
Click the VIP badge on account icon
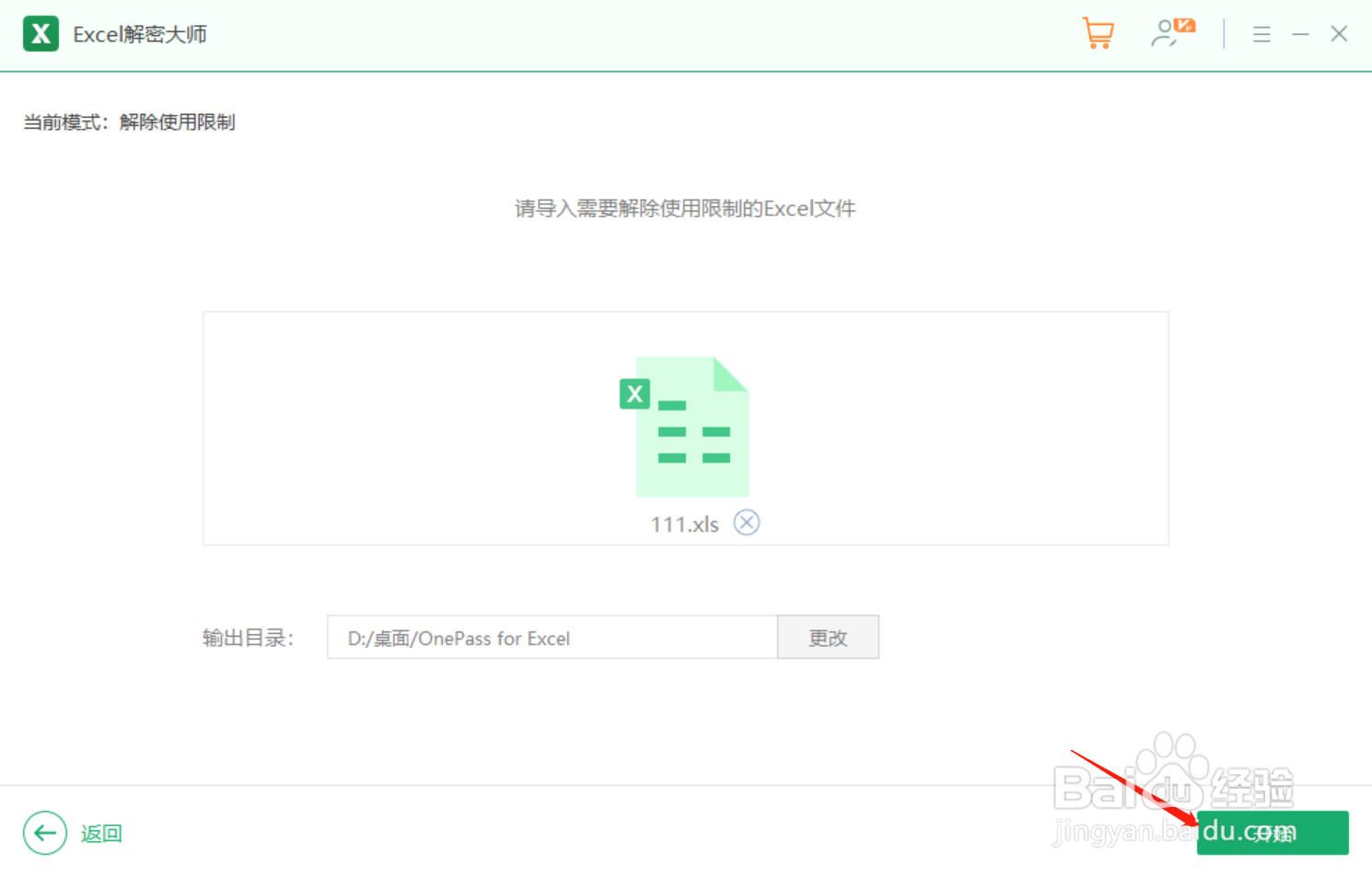tap(1186, 23)
